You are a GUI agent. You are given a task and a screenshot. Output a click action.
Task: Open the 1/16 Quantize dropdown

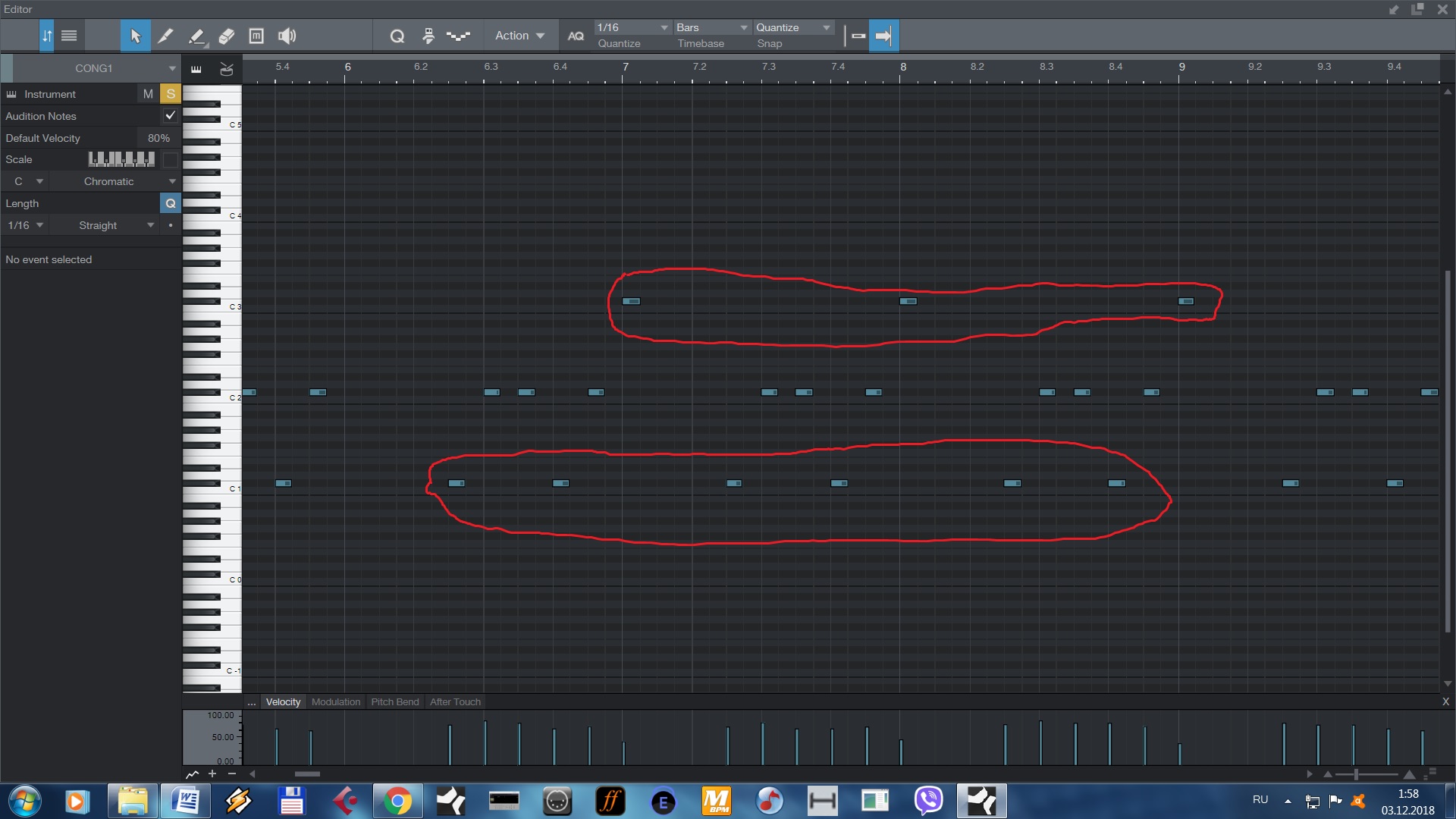[x=632, y=27]
